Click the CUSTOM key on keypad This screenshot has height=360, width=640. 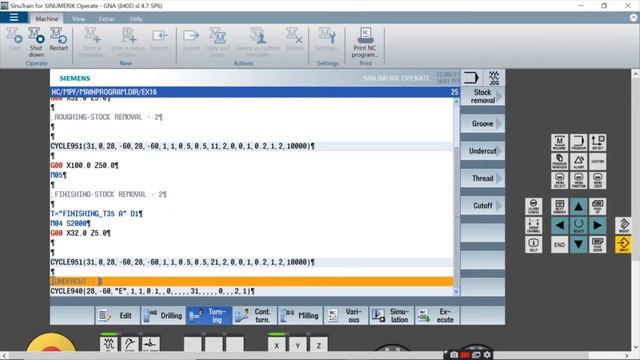point(598,161)
